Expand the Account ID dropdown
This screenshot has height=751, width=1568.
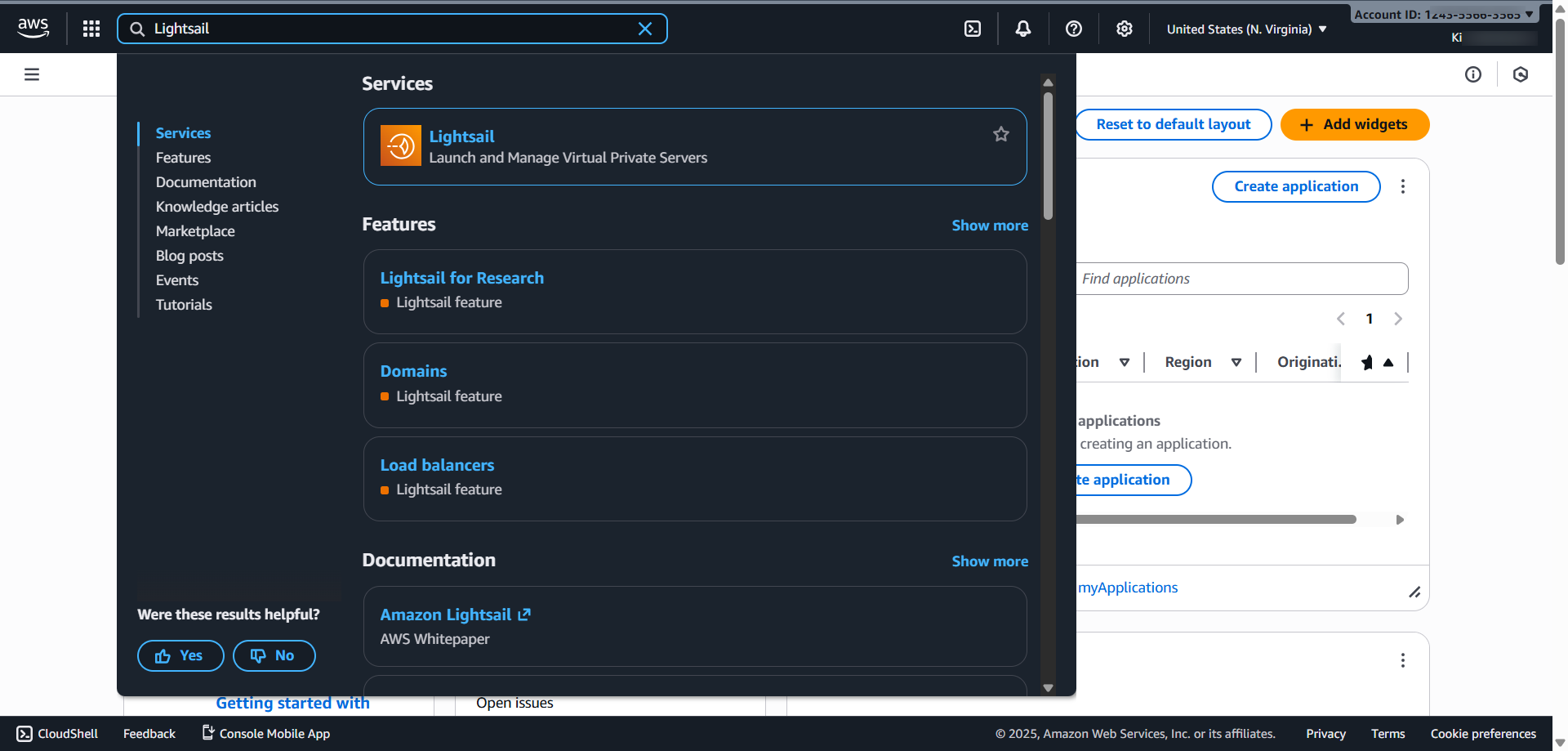(x=1443, y=14)
